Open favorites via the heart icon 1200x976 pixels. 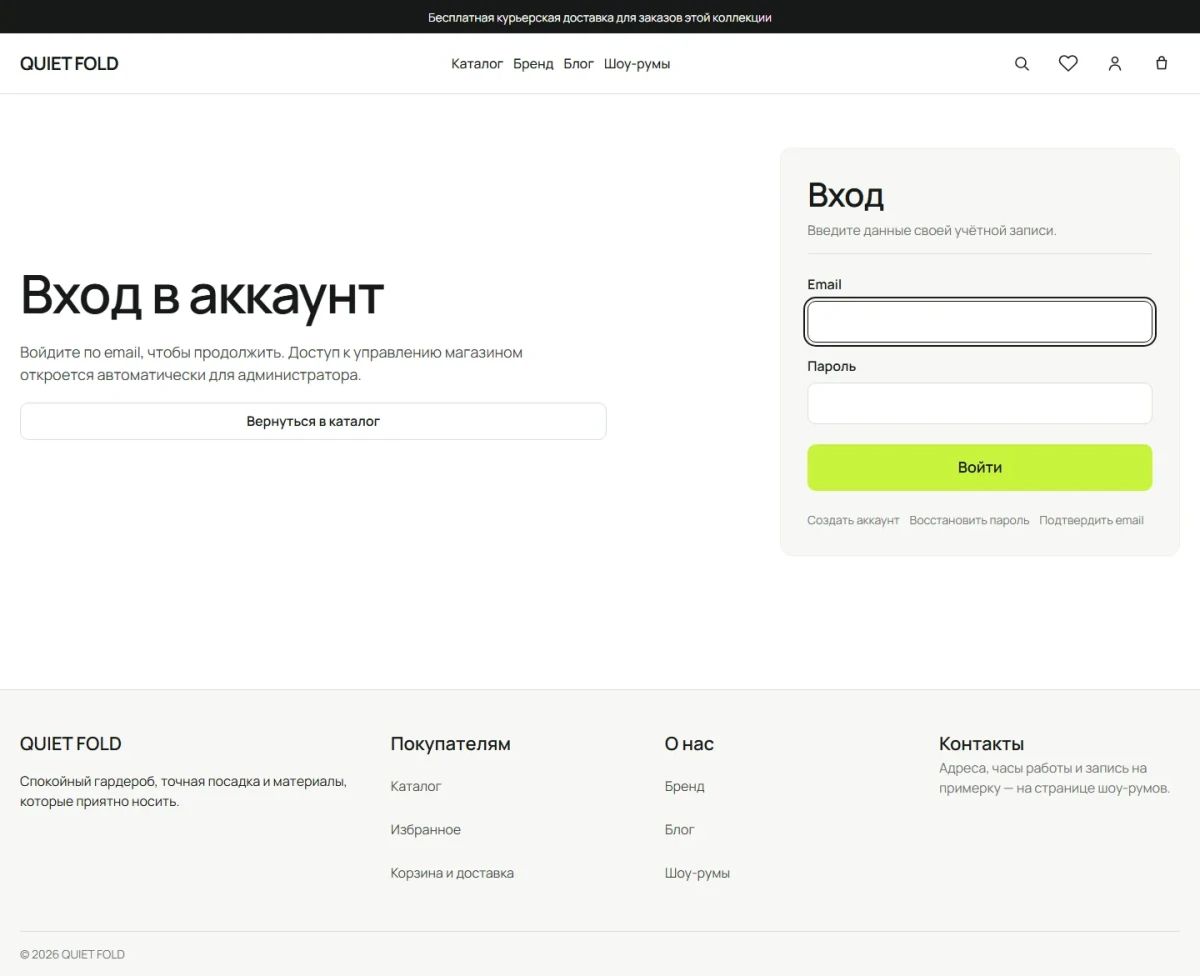tap(1068, 63)
